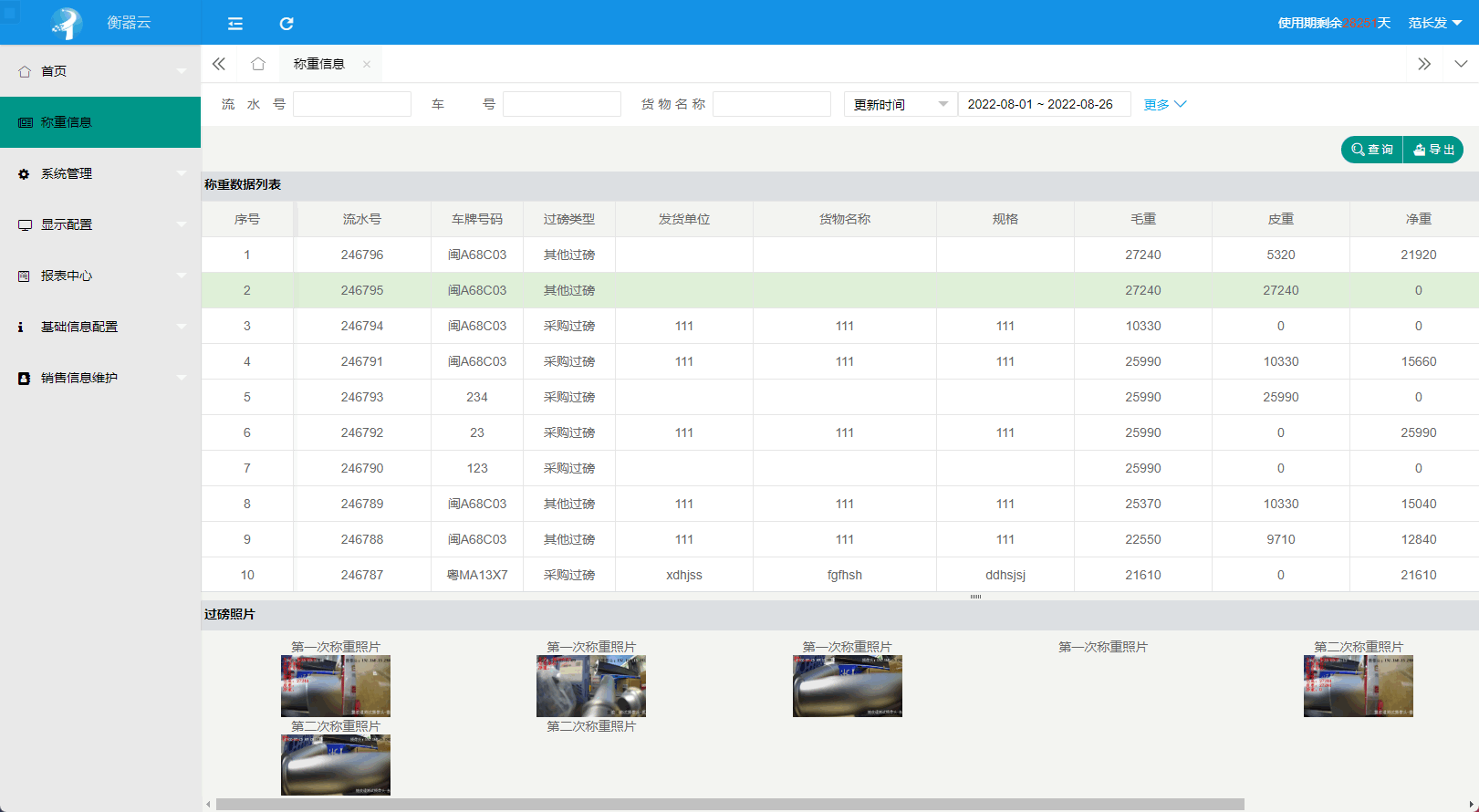The height and width of the screenshot is (812, 1479).
Task: Click the 首页 house icon in sidebar
Action: (x=25, y=71)
